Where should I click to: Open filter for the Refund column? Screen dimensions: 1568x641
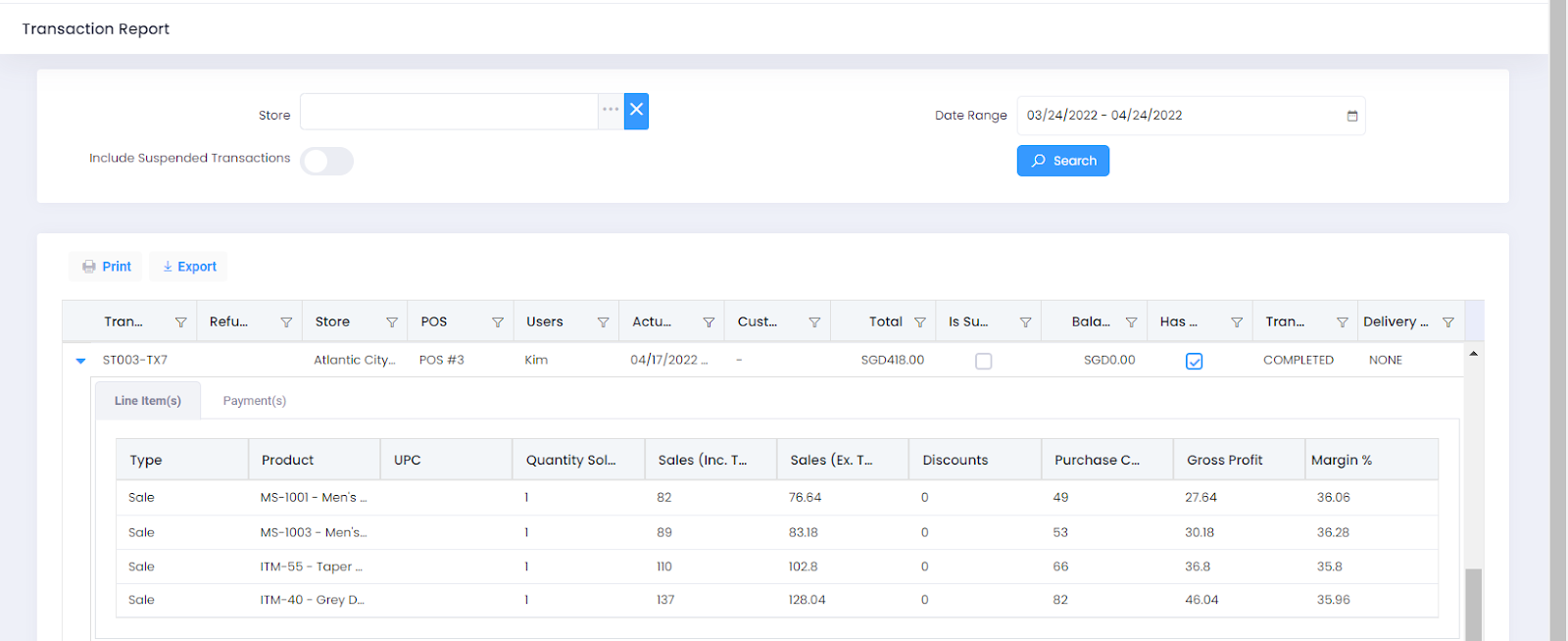pos(286,322)
